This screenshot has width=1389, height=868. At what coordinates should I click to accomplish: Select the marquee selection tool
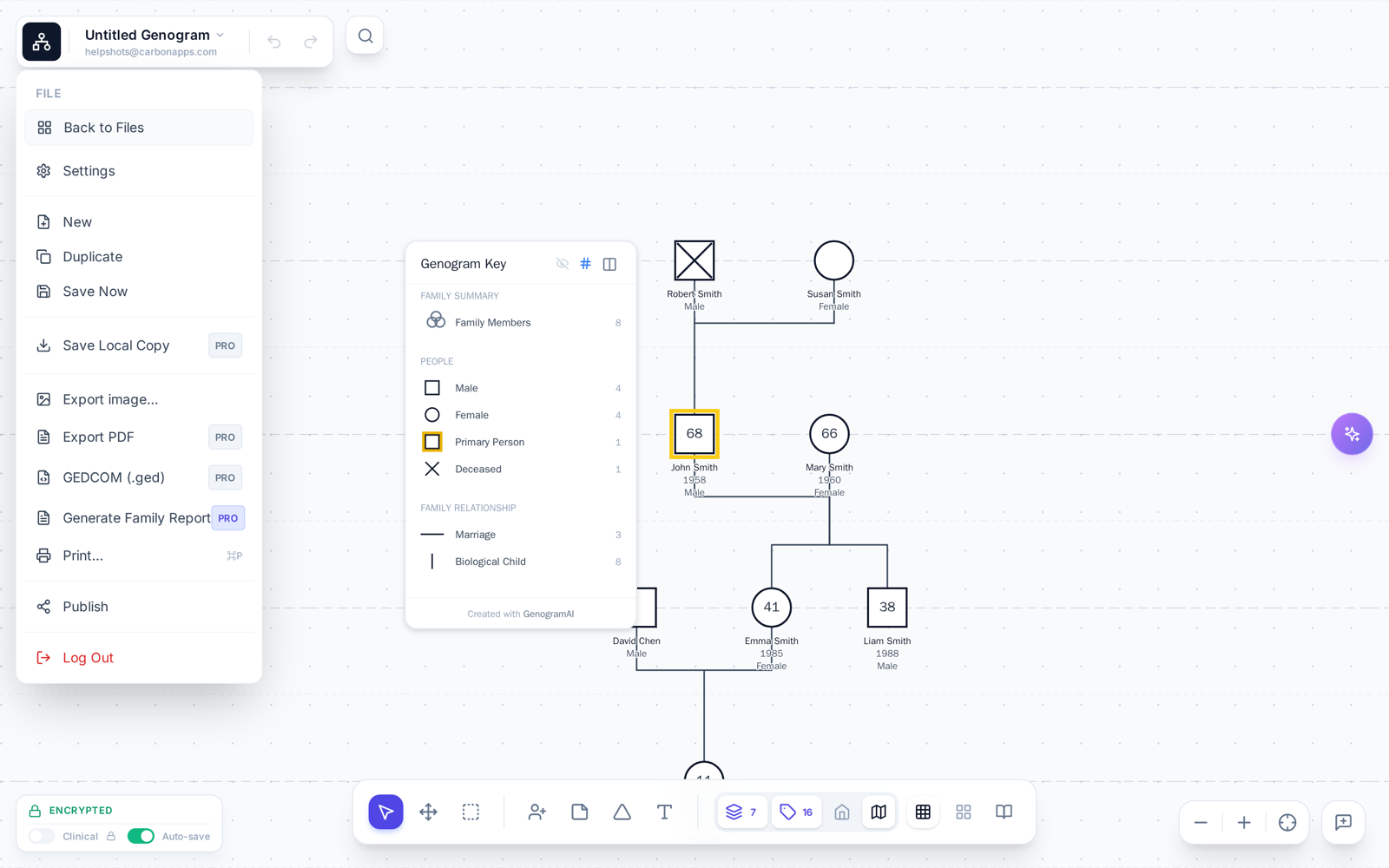coord(471,812)
